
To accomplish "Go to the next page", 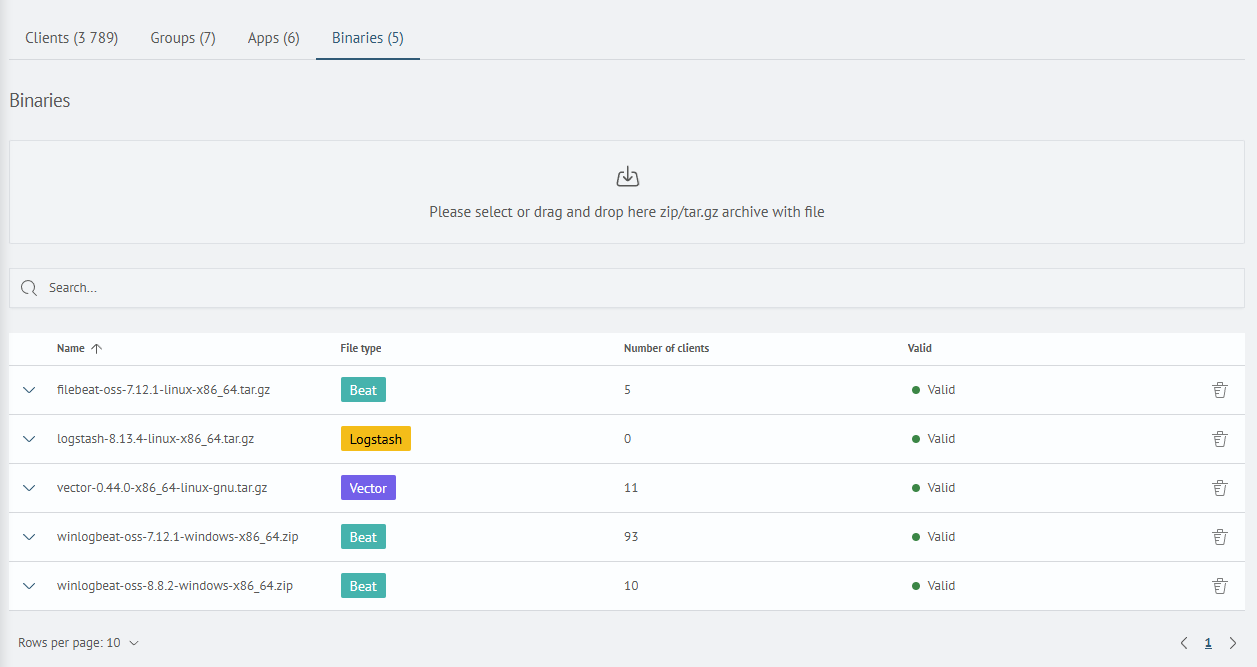I will [x=1232, y=643].
